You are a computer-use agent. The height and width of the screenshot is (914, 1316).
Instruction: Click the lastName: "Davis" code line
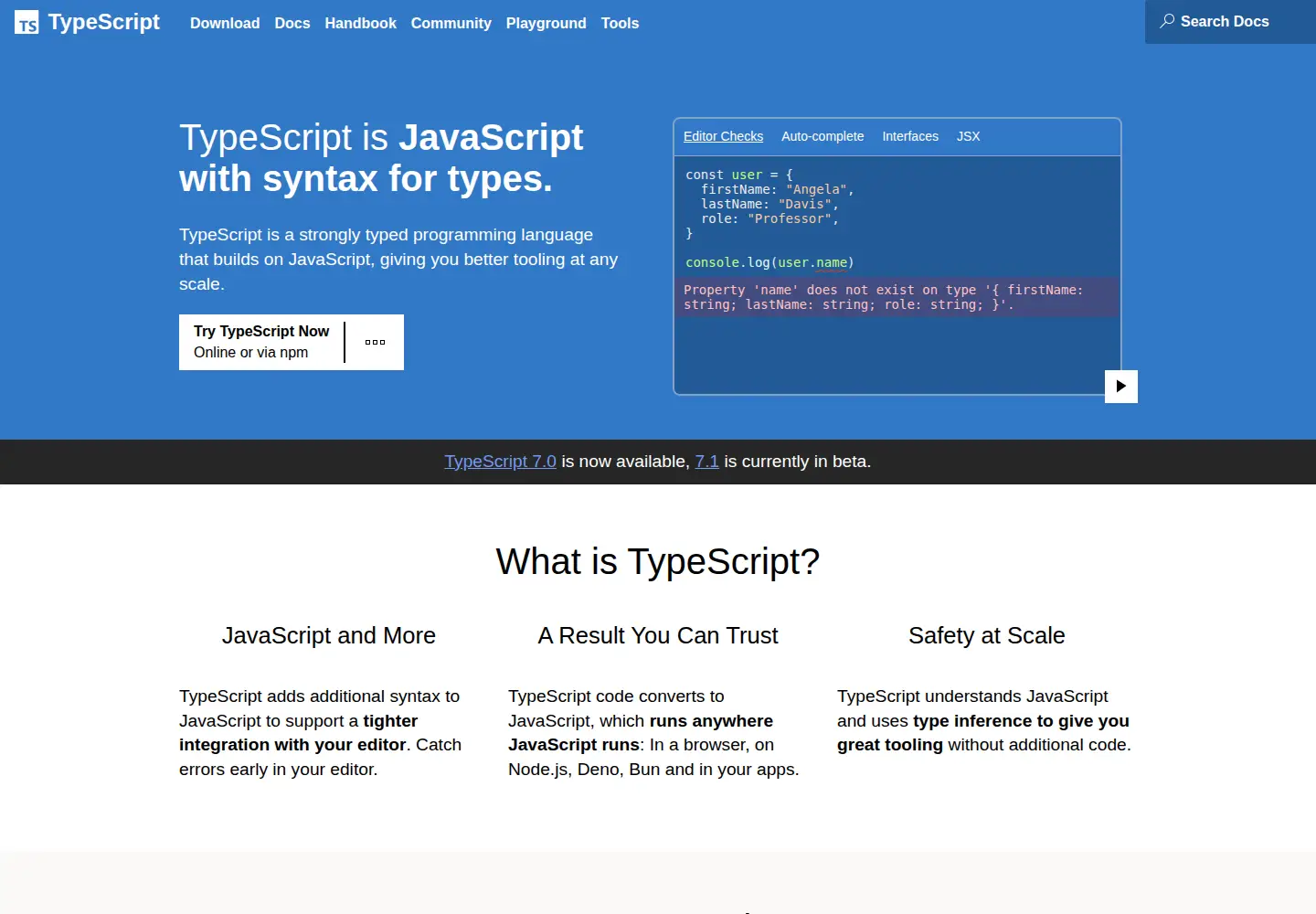[769, 204]
